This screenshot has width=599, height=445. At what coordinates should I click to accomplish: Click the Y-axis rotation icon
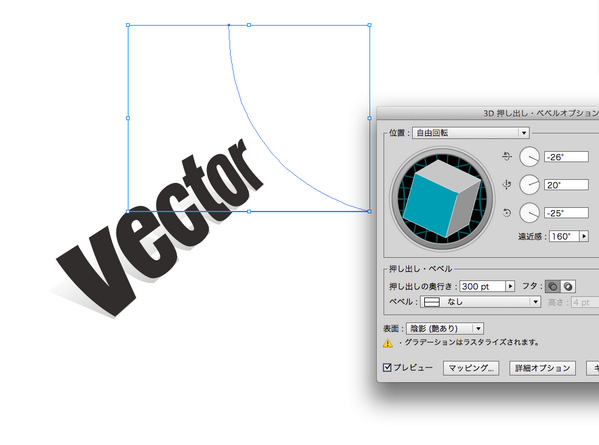coord(507,185)
